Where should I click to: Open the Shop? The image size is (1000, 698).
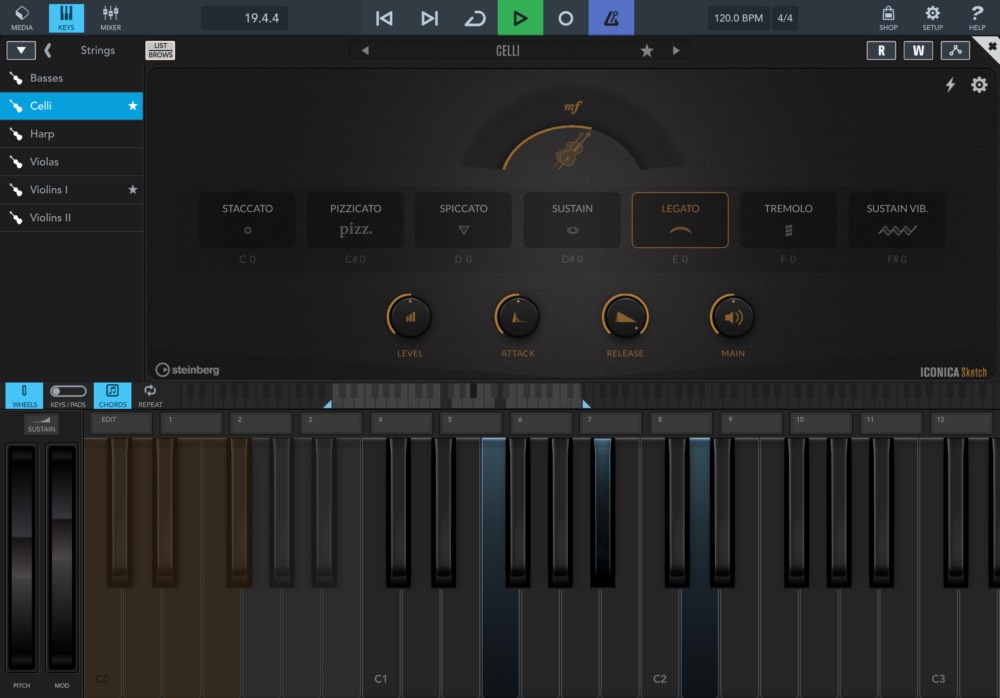click(x=888, y=17)
